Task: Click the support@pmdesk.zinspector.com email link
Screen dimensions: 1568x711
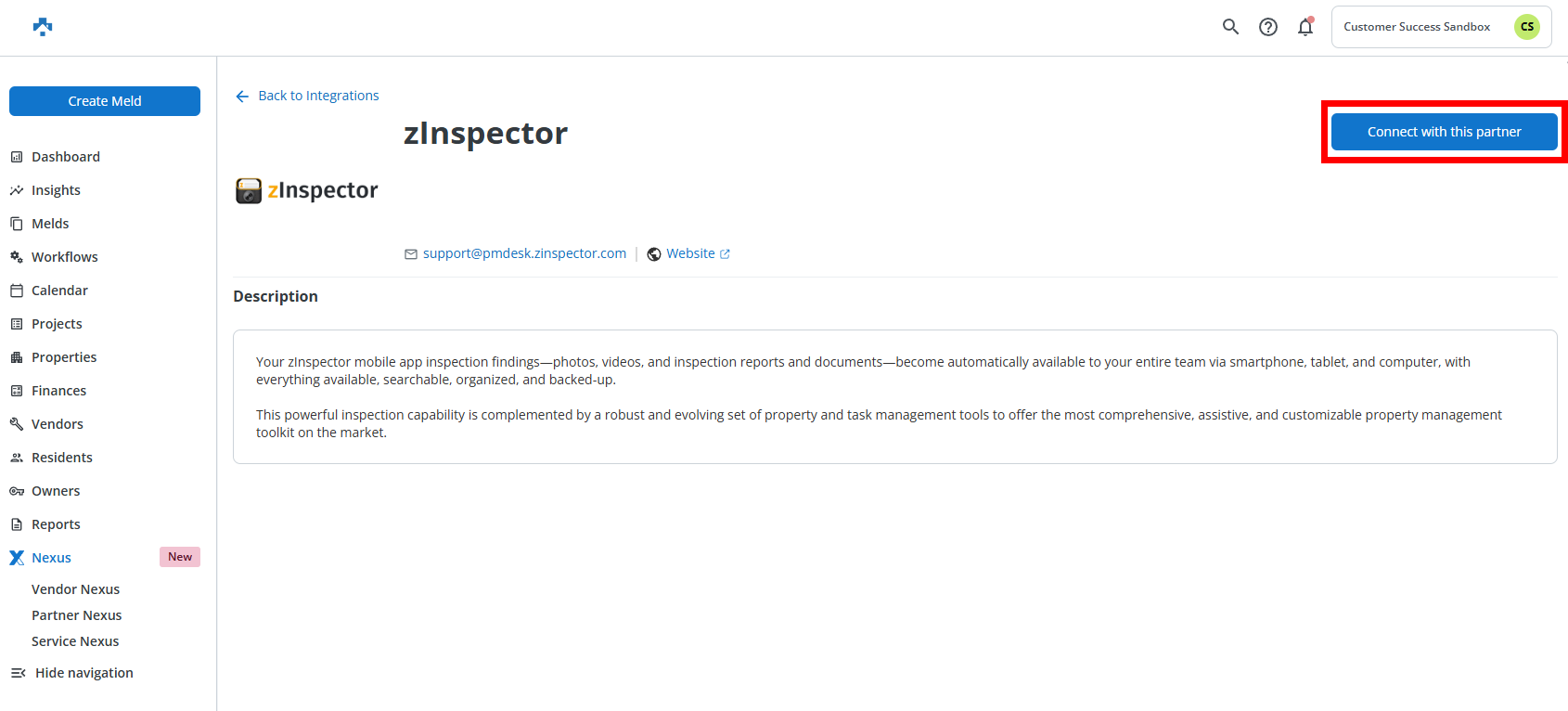Action: tap(524, 253)
